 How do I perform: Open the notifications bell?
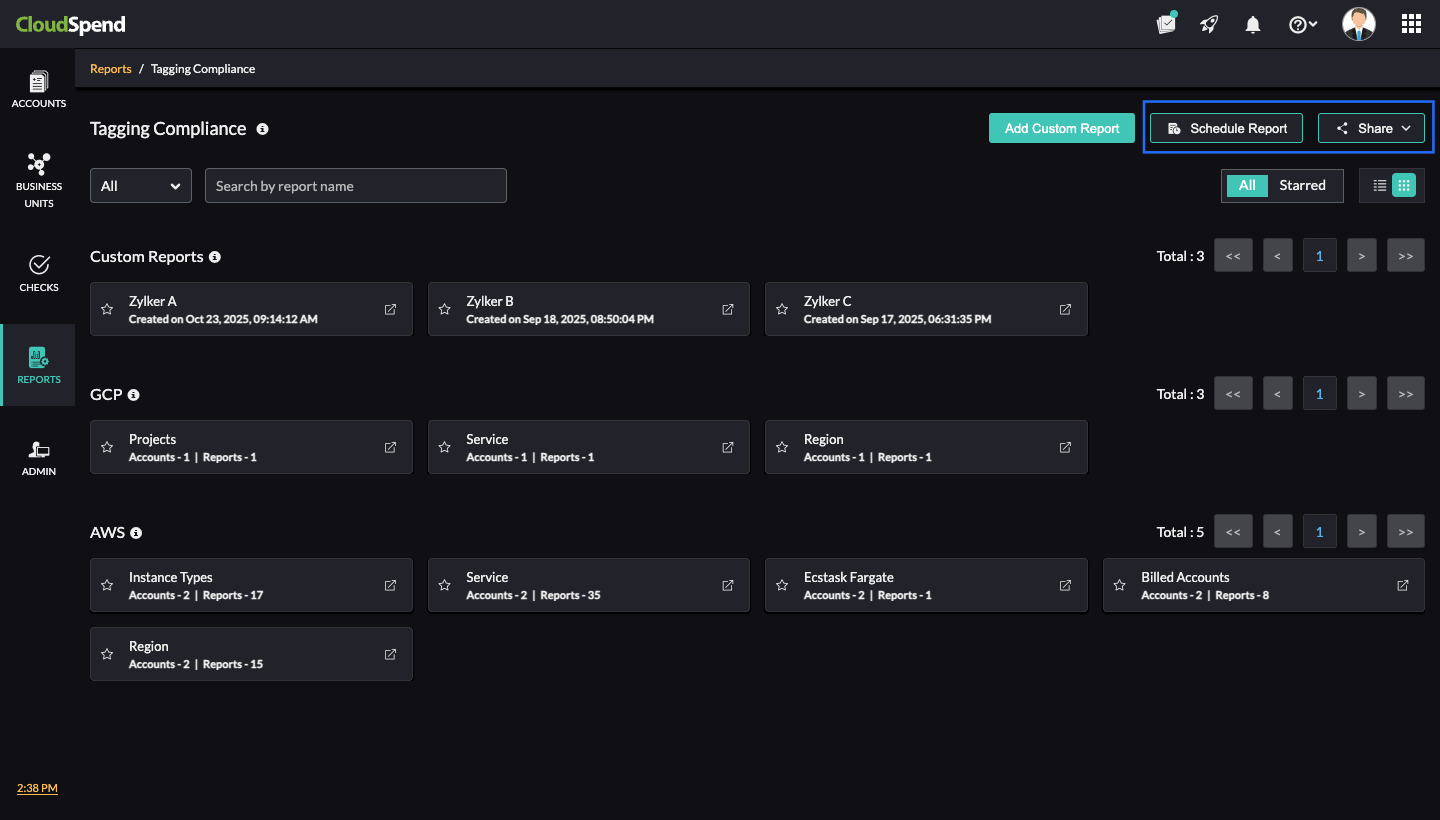(1252, 23)
